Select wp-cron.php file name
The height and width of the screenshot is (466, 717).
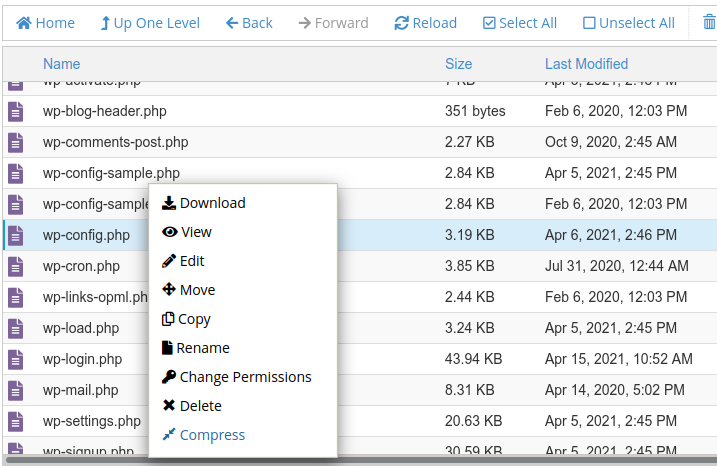click(81, 266)
